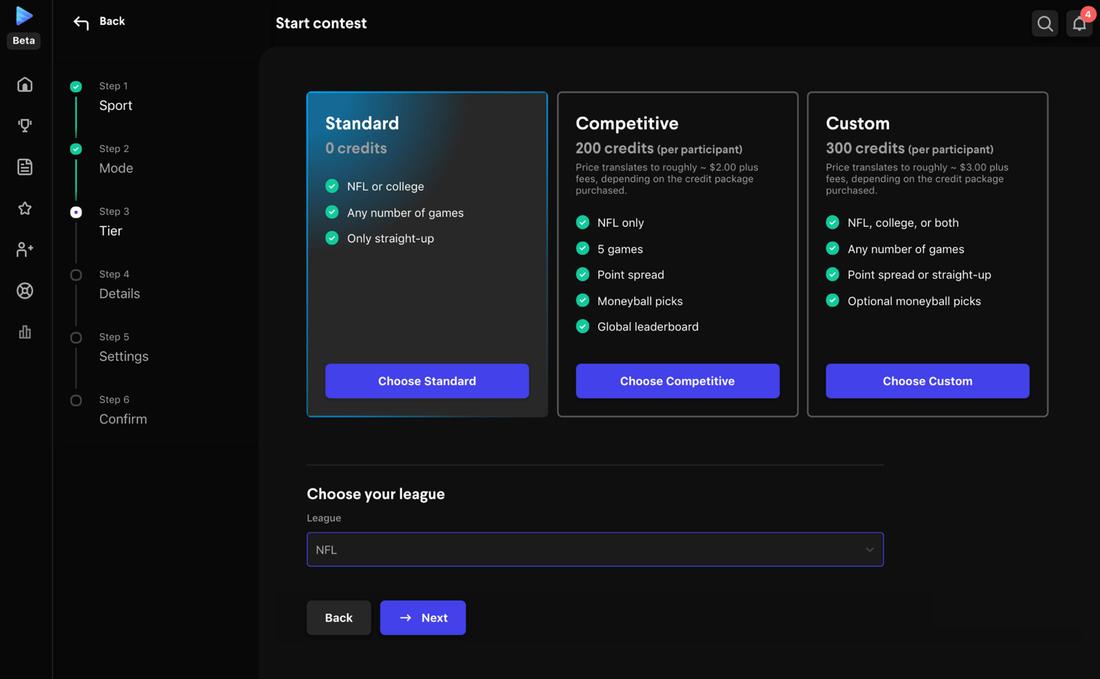Select the completed Step 1 Sport indicator
The width and height of the screenshot is (1100, 679).
point(75,84)
